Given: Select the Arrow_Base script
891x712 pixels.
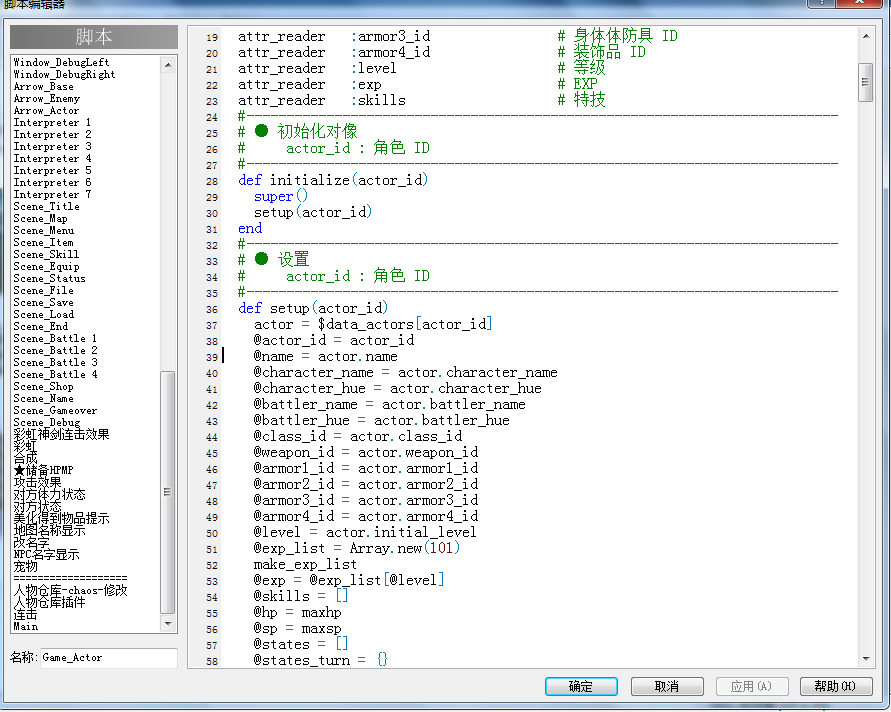Looking at the screenshot, I should [44, 87].
